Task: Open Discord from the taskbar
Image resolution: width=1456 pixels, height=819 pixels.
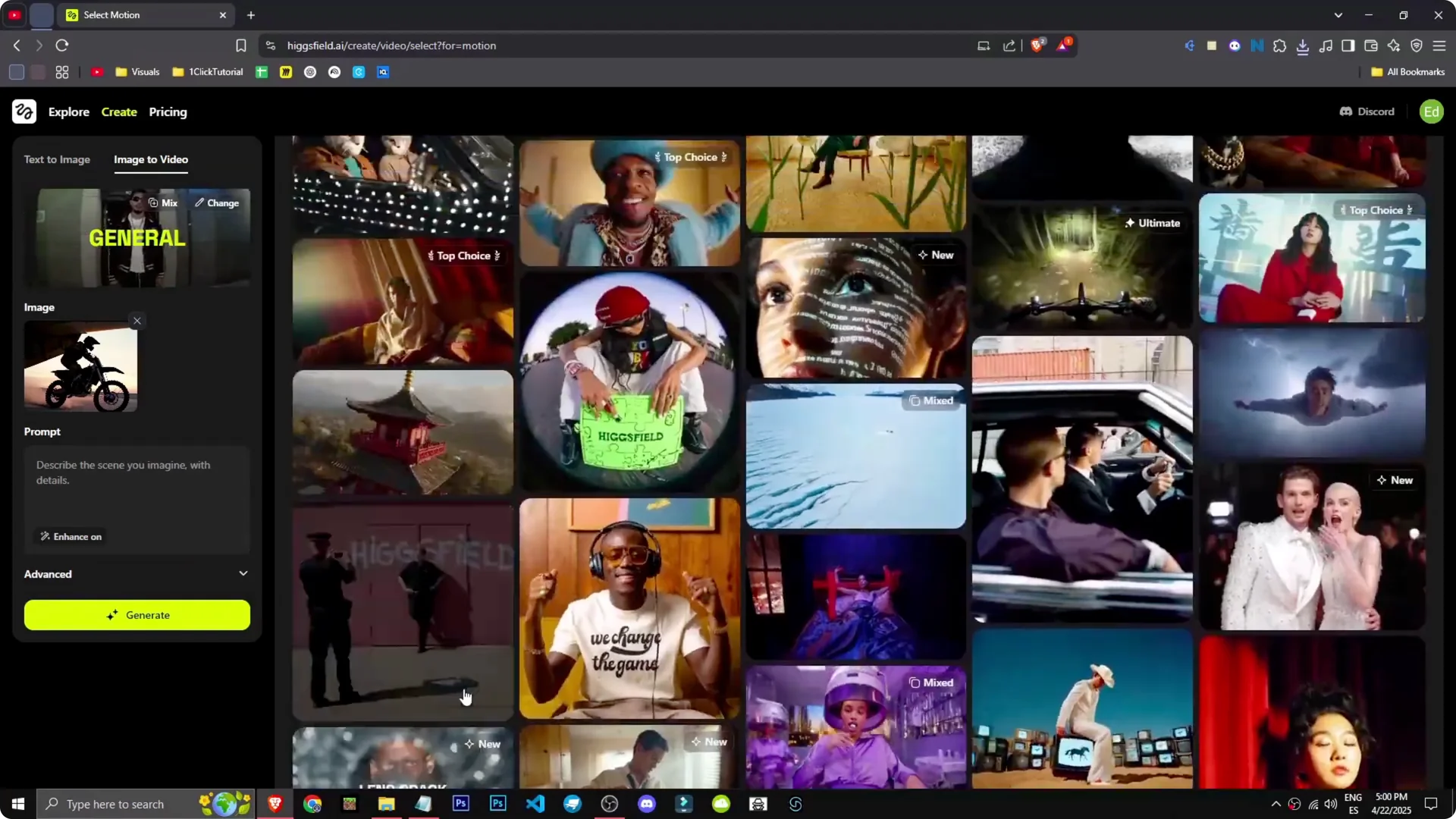Action: point(647,804)
